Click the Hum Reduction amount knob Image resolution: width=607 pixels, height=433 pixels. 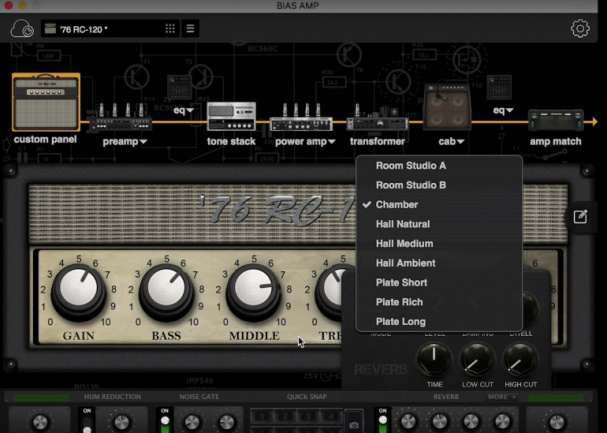click(x=122, y=422)
